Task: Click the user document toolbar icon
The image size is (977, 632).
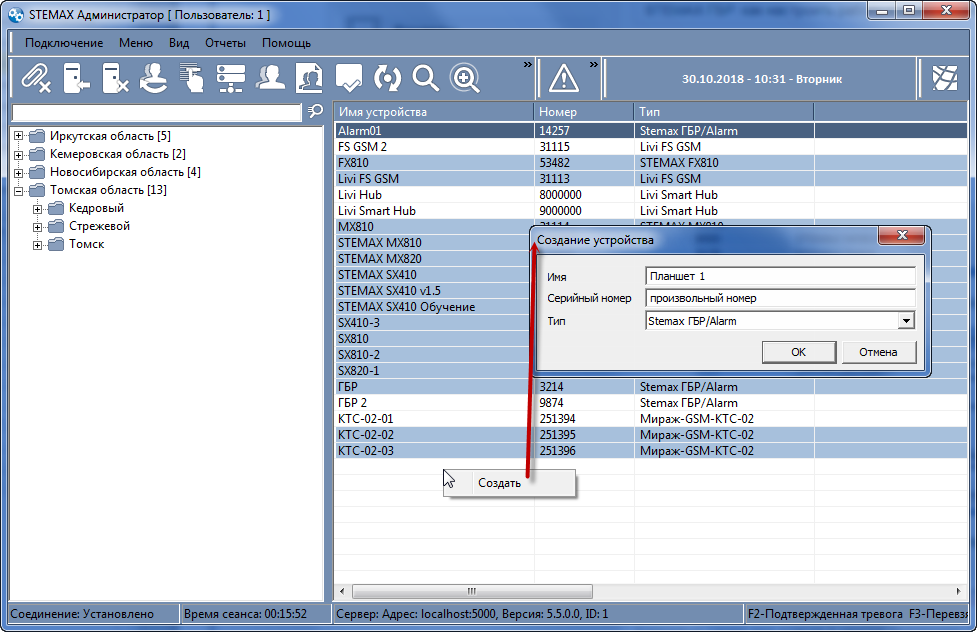Action: coord(309,79)
